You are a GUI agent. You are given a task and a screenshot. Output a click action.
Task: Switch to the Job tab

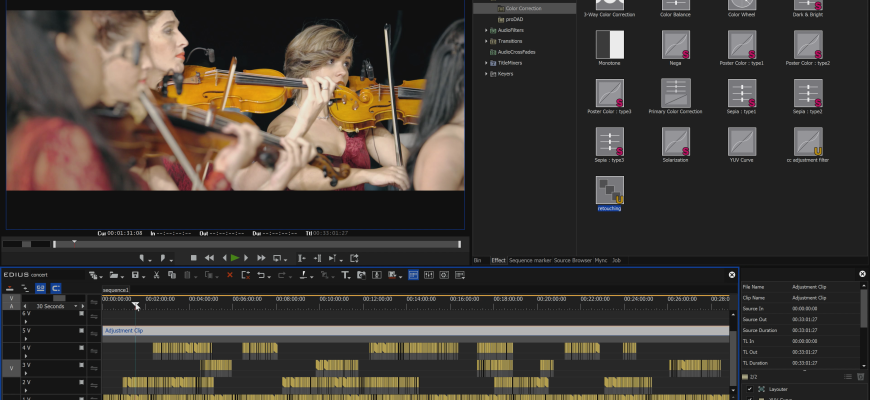coord(616,260)
